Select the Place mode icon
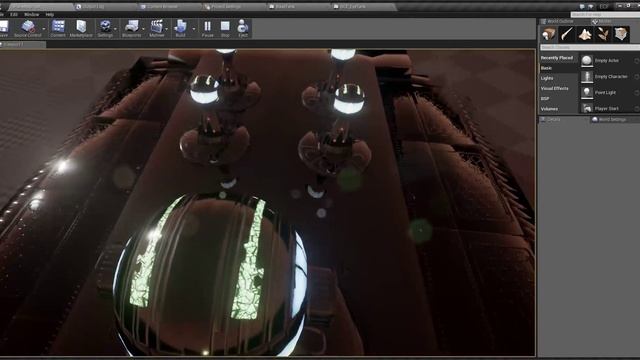 [x=549, y=34]
